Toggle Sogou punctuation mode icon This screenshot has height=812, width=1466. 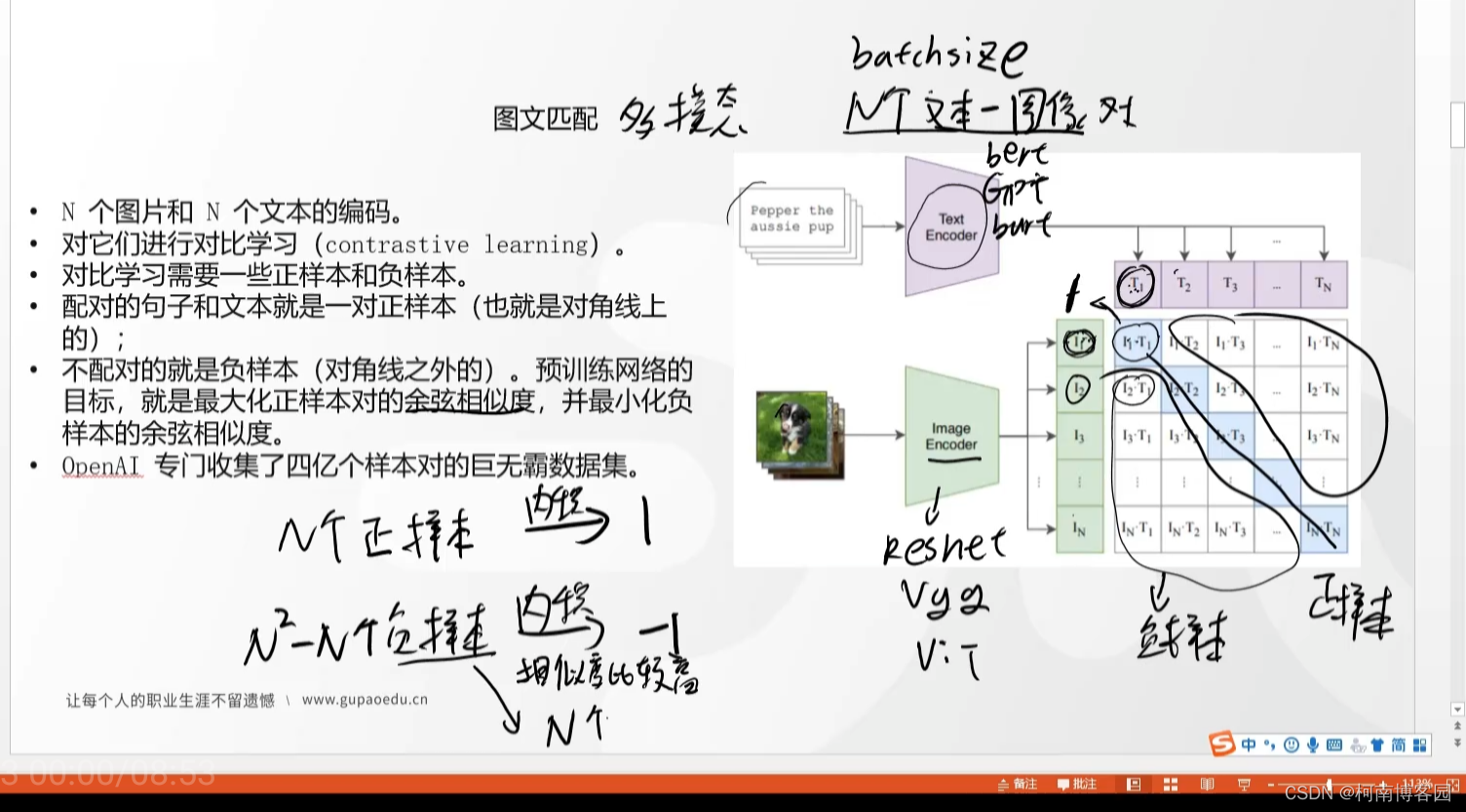pos(1269,745)
